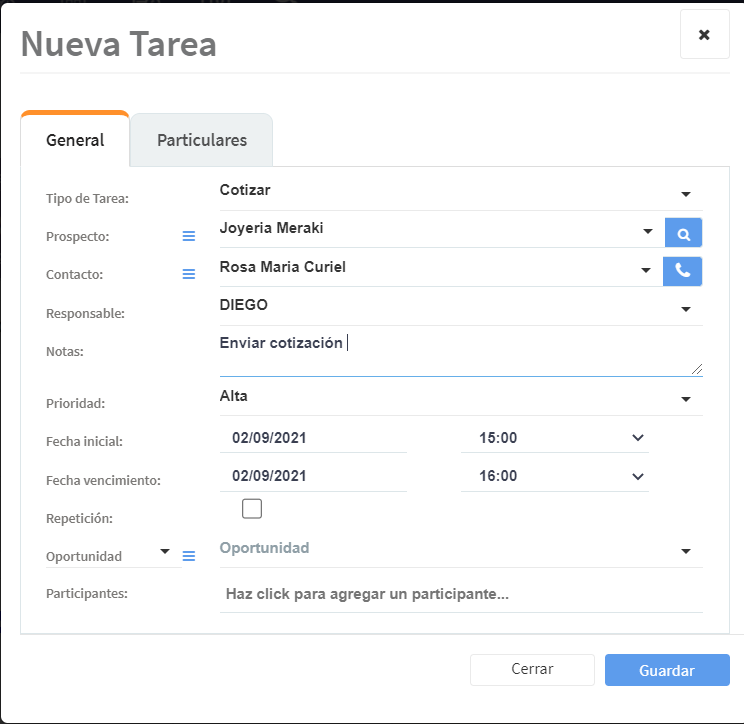Viewport: 744px width, 724px height.
Task: Open the 16:00 due time dropdown
Action: coord(638,476)
